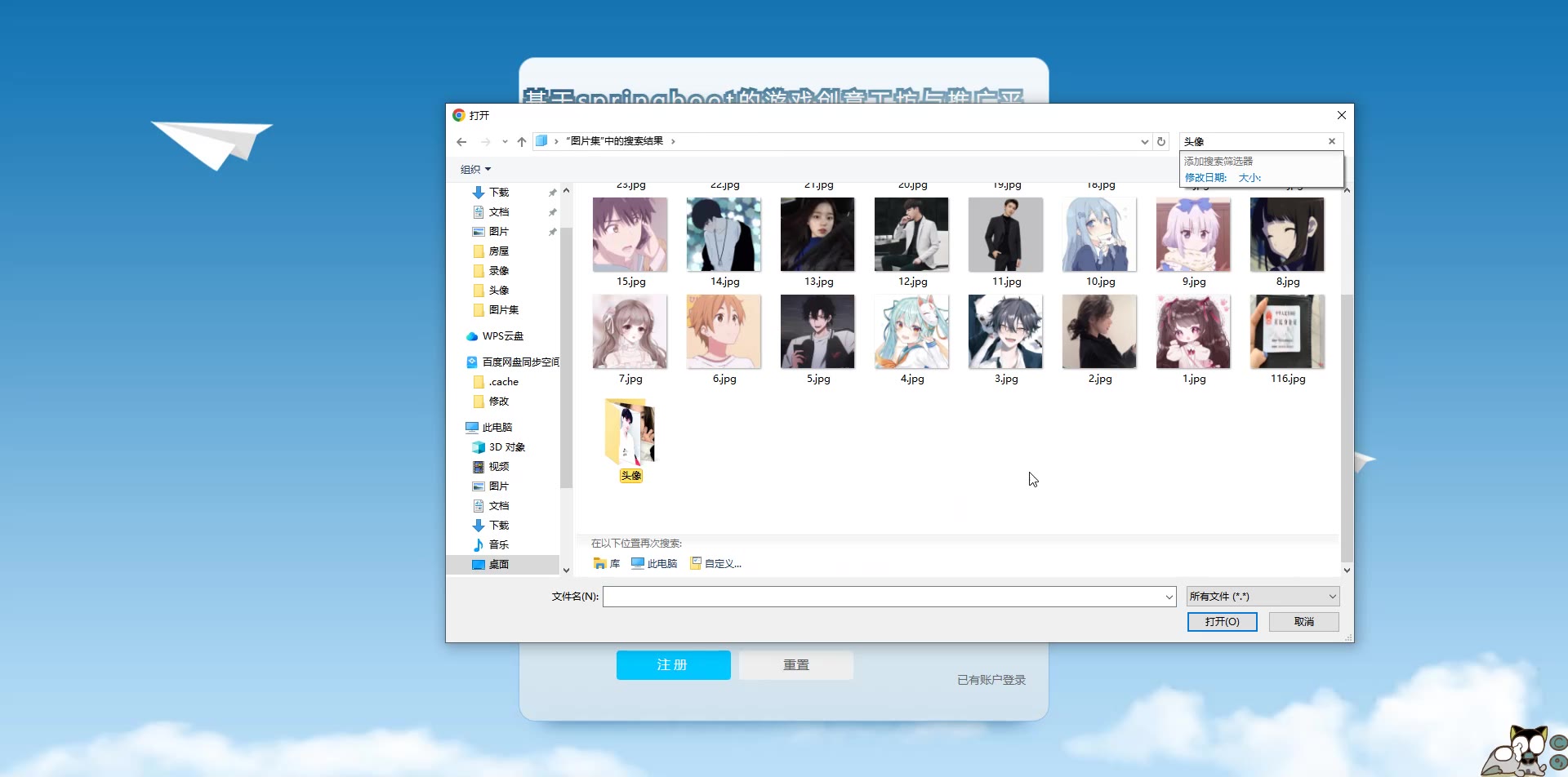The height and width of the screenshot is (777, 1568).
Task: Select the 14.jpg thumbnail
Action: click(x=724, y=234)
